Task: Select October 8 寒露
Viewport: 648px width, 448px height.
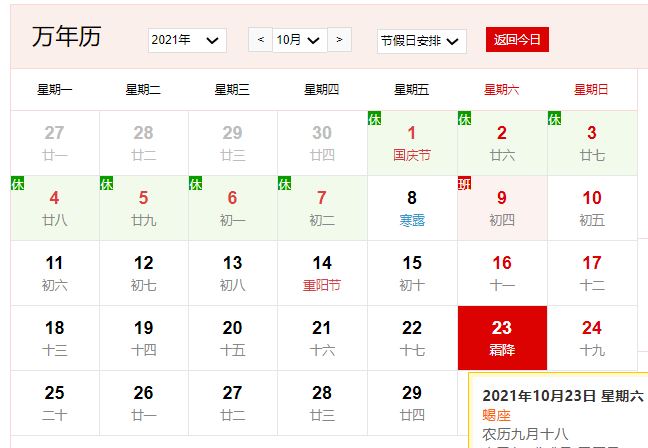Action: [x=412, y=208]
